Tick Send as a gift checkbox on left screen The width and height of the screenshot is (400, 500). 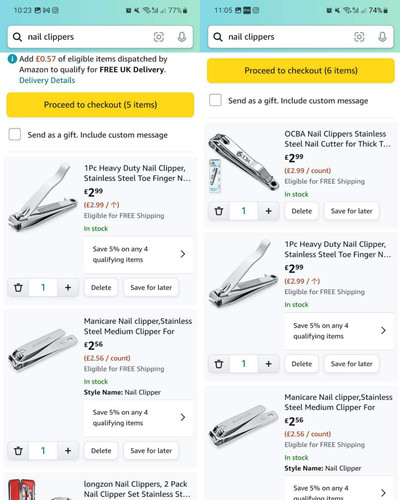[x=15, y=134]
